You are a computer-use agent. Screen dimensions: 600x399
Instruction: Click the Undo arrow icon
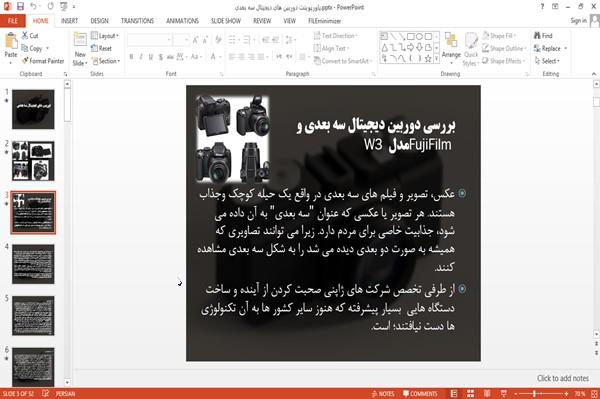coord(33,6)
